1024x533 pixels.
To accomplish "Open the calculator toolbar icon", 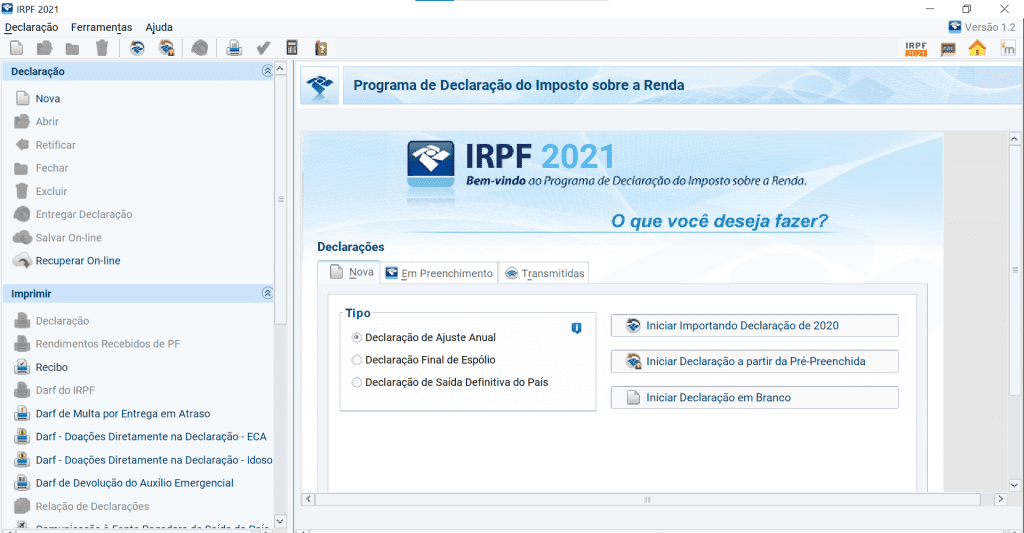I will tap(292, 48).
